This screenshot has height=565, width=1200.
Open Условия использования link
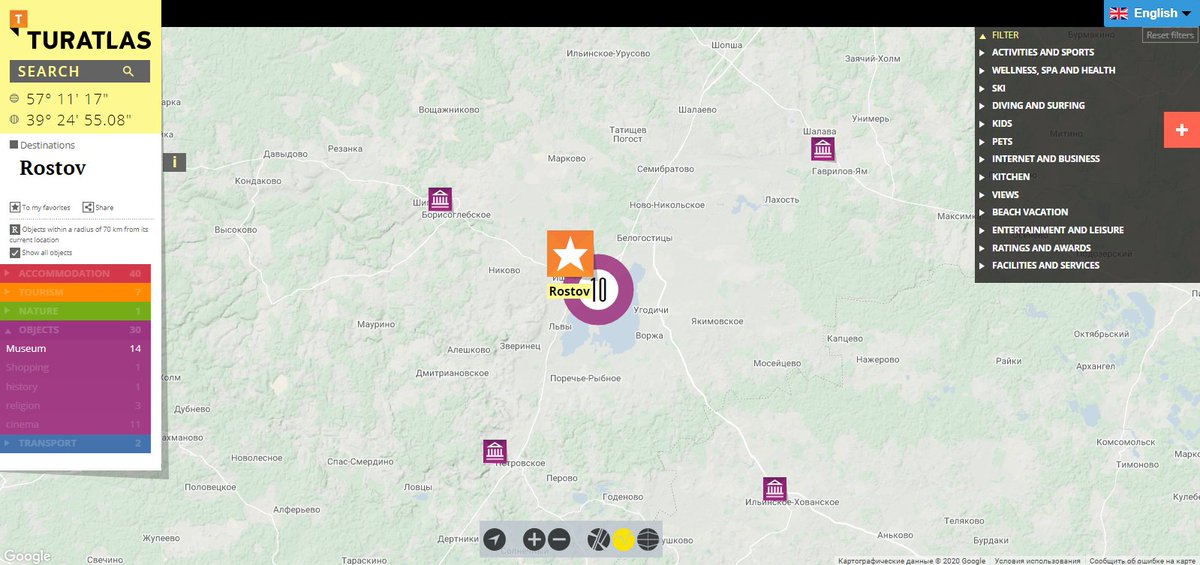[1037, 561]
